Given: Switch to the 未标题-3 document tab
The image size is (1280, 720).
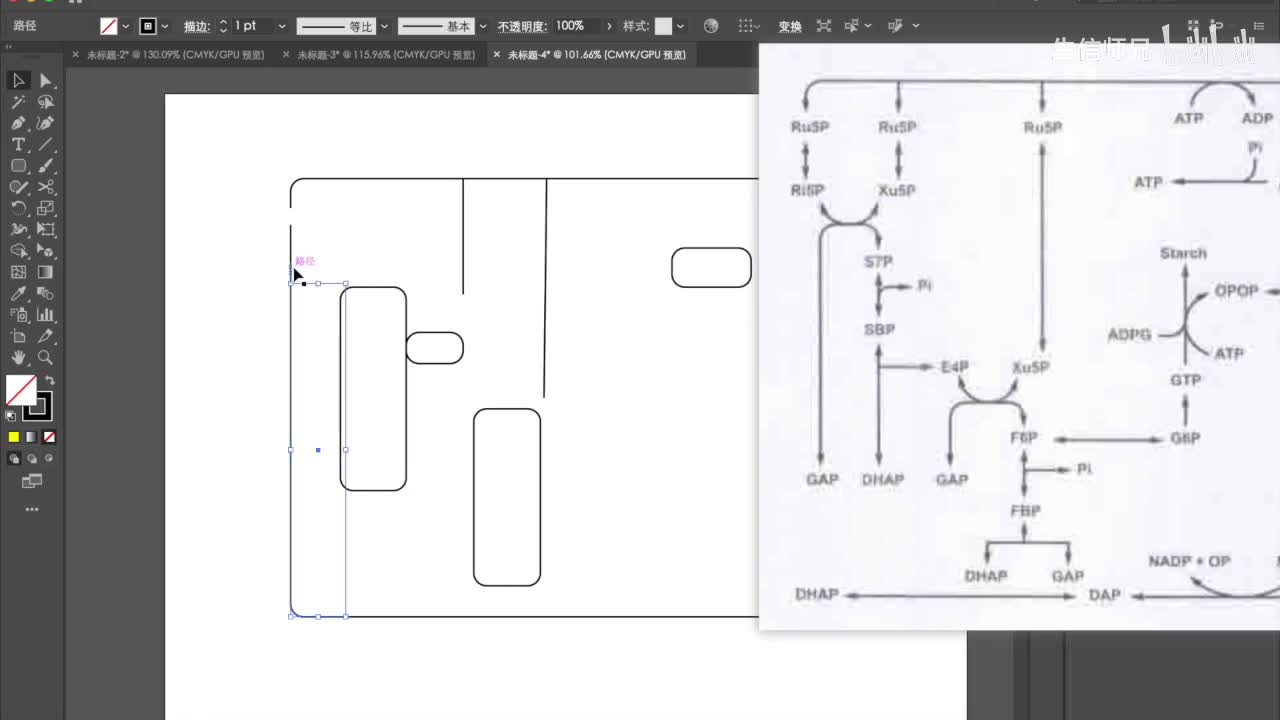Looking at the screenshot, I should 385,55.
